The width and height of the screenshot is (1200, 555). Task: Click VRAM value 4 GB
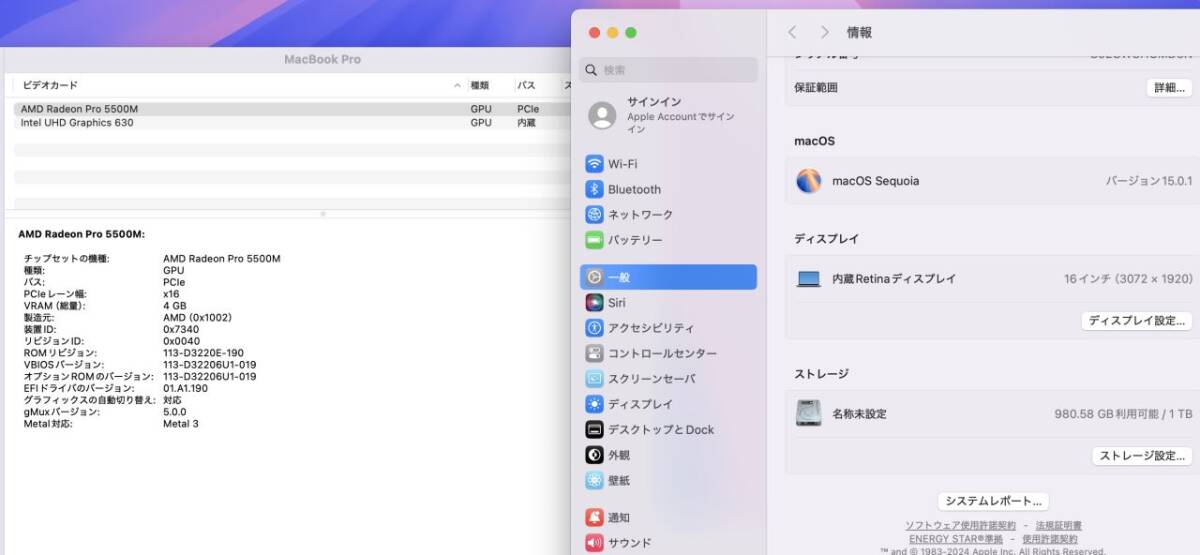(175, 306)
